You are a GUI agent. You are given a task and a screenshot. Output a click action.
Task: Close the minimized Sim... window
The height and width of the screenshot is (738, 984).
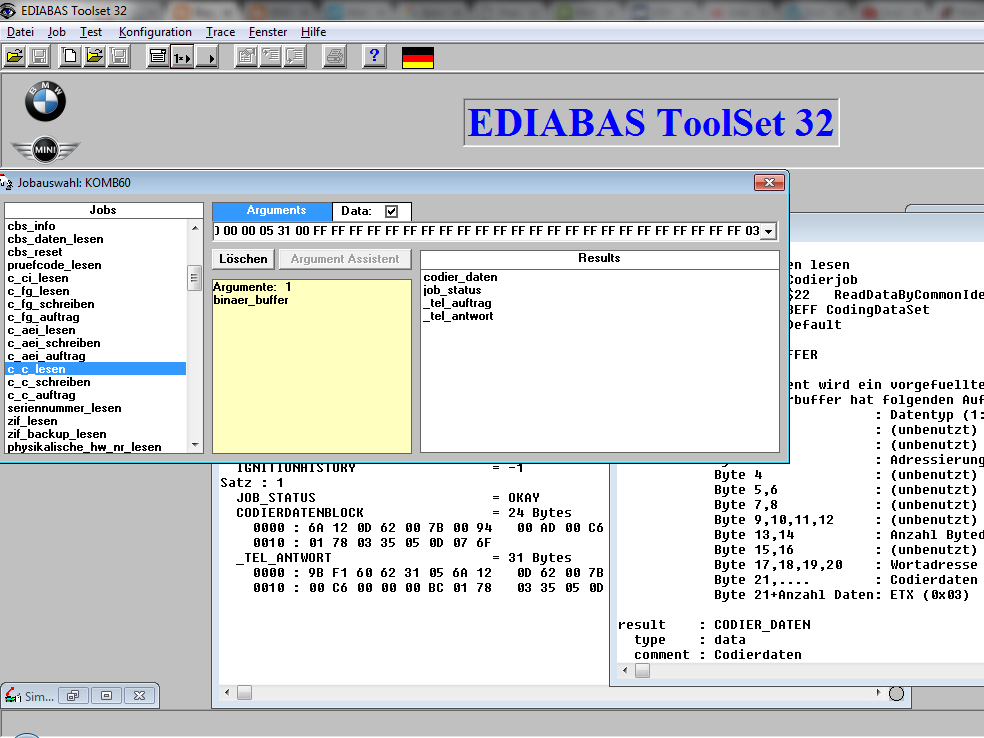(139, 695)
